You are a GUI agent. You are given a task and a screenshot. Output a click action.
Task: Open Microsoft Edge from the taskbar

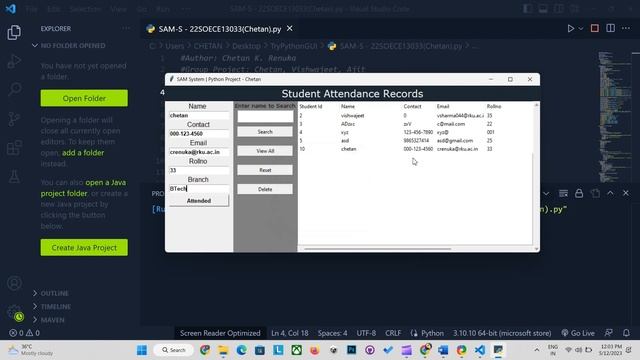[x=242, y=350]
